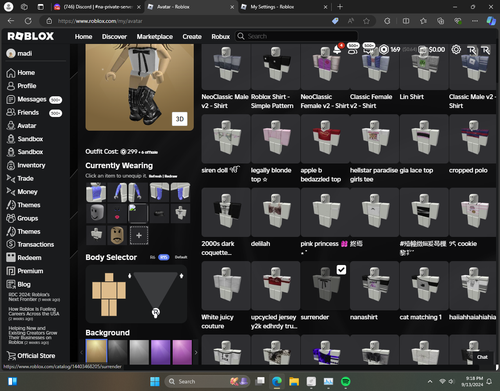Open the Roblox settings gear
This screenshot has height=391, width=500.
point(456,50)
